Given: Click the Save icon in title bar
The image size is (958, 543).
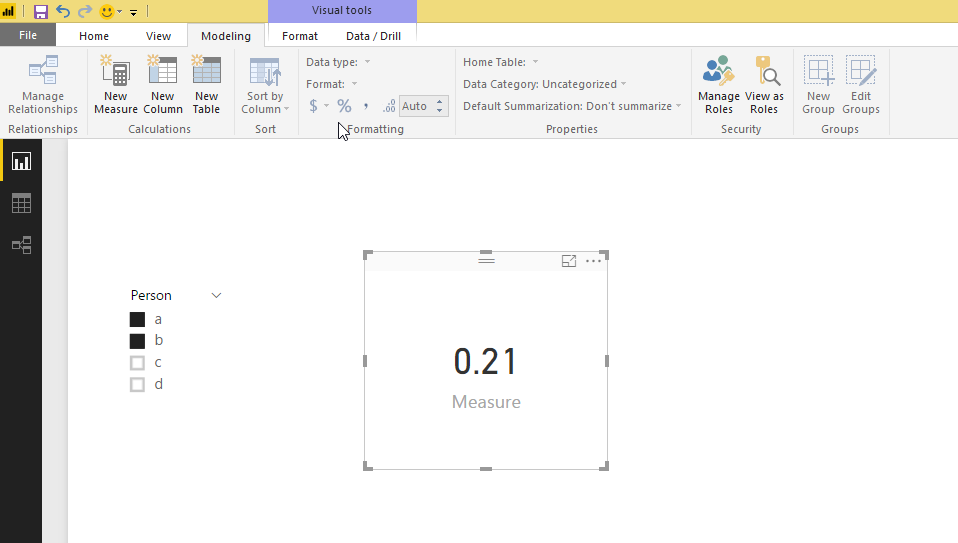Looking at the screenshot, I should [41, 11].
